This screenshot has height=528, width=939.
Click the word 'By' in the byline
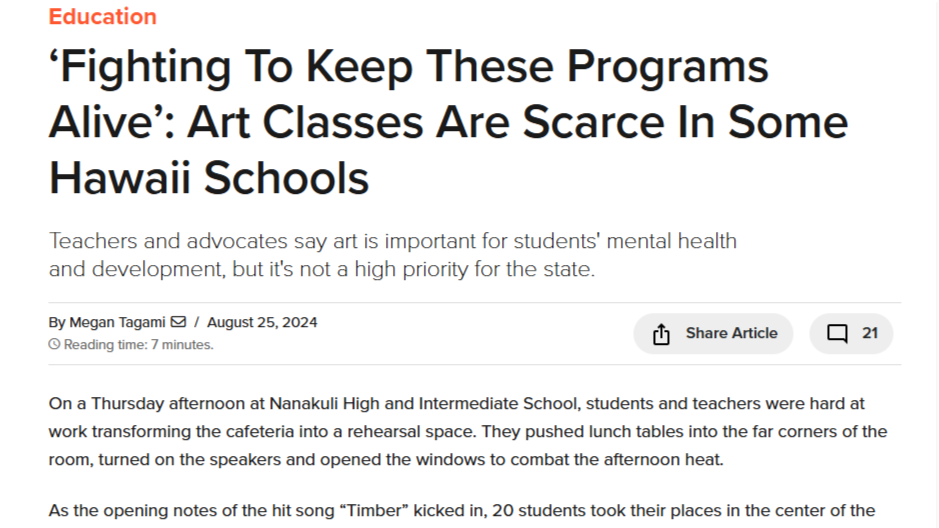point(57,323)
